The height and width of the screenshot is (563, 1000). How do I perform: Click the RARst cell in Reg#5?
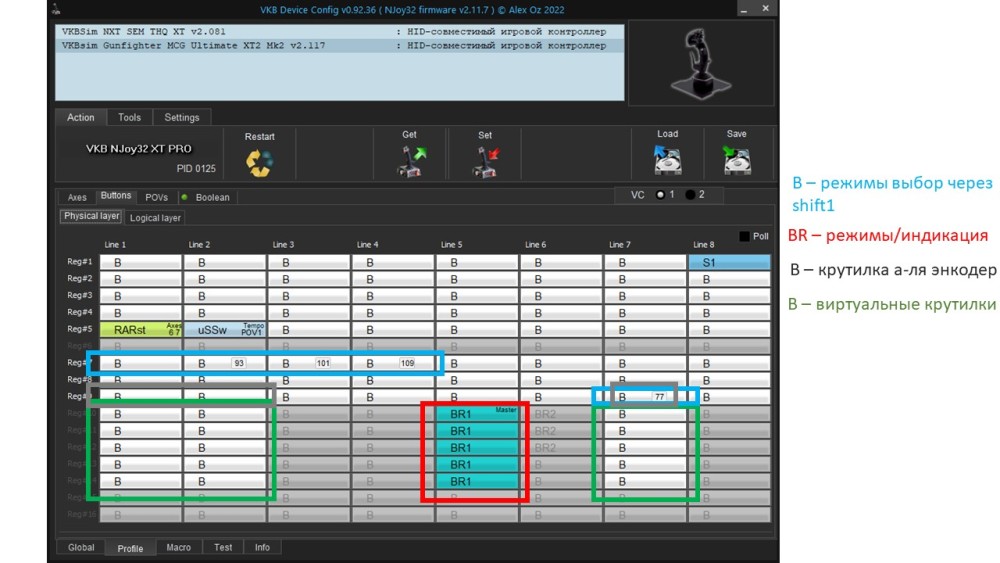[141, 330]
